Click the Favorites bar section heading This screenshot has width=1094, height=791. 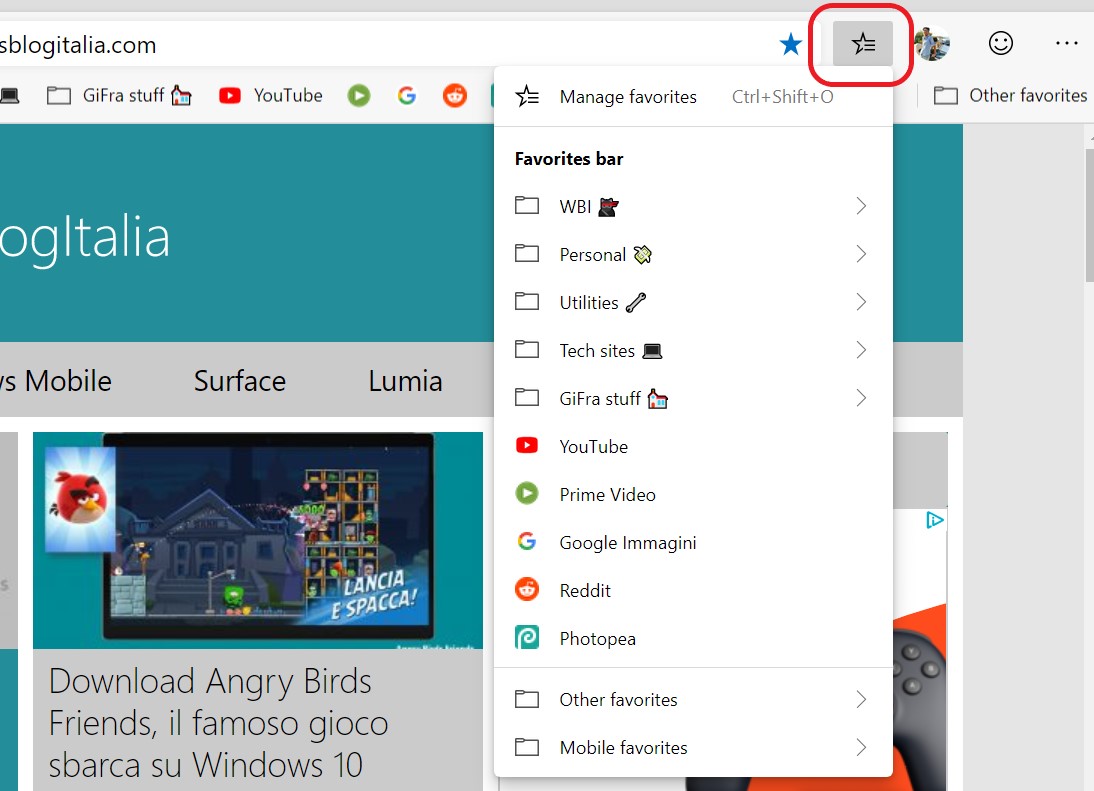click(x=569, y=159)
